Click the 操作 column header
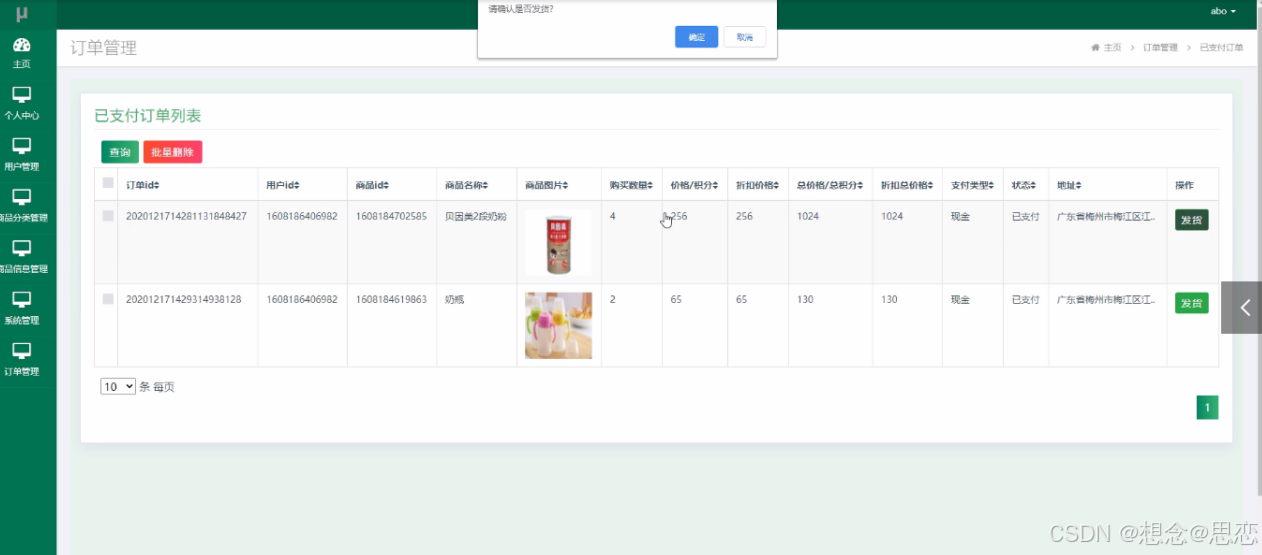1262x555 pixels. click(x=1184, y=186)
